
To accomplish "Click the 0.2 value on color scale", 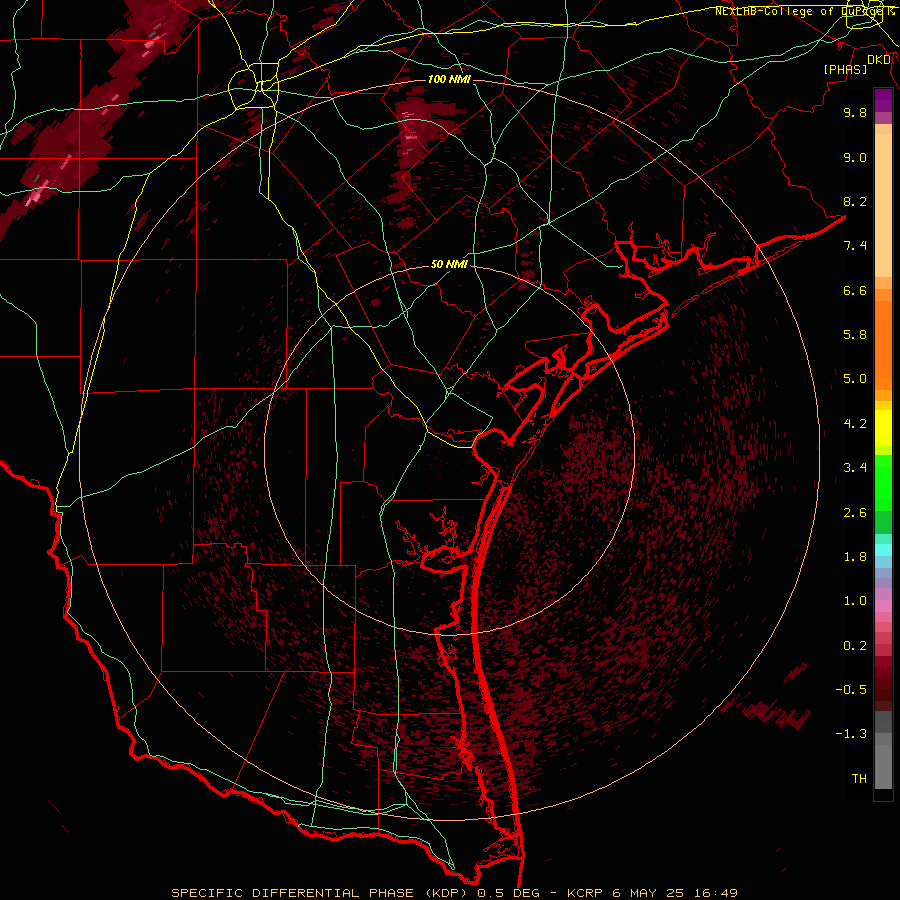I will point(855,646).
